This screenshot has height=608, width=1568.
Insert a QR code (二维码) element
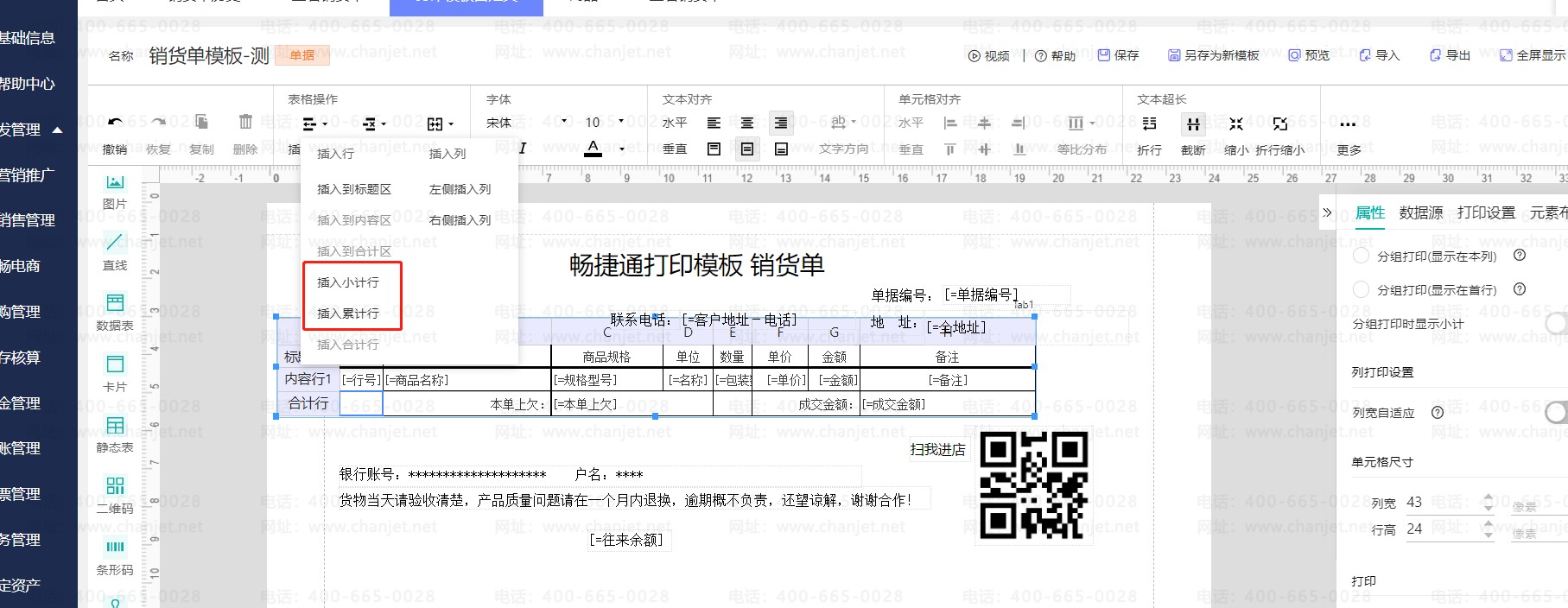(x=115, y=496)
